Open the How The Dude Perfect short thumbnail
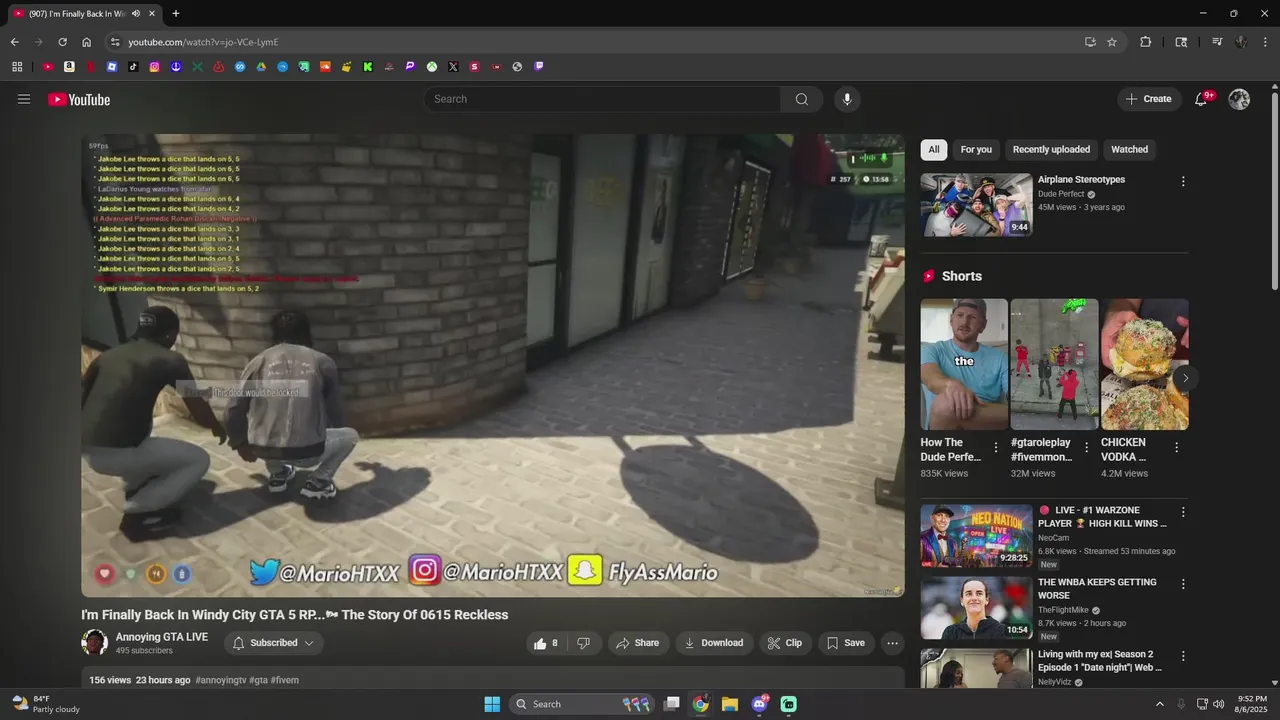This screenshot has height=720, width=1280. tap(964, 364)
